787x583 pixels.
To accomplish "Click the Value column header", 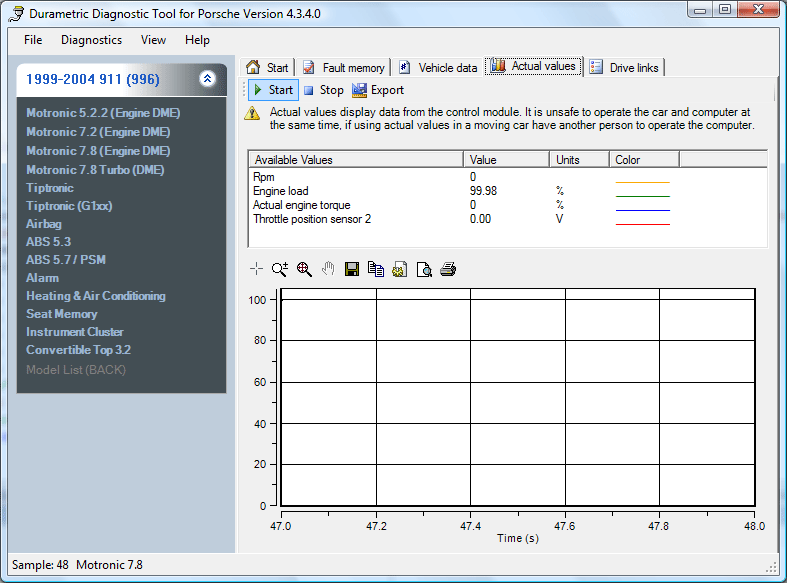I will coord(506,160).
